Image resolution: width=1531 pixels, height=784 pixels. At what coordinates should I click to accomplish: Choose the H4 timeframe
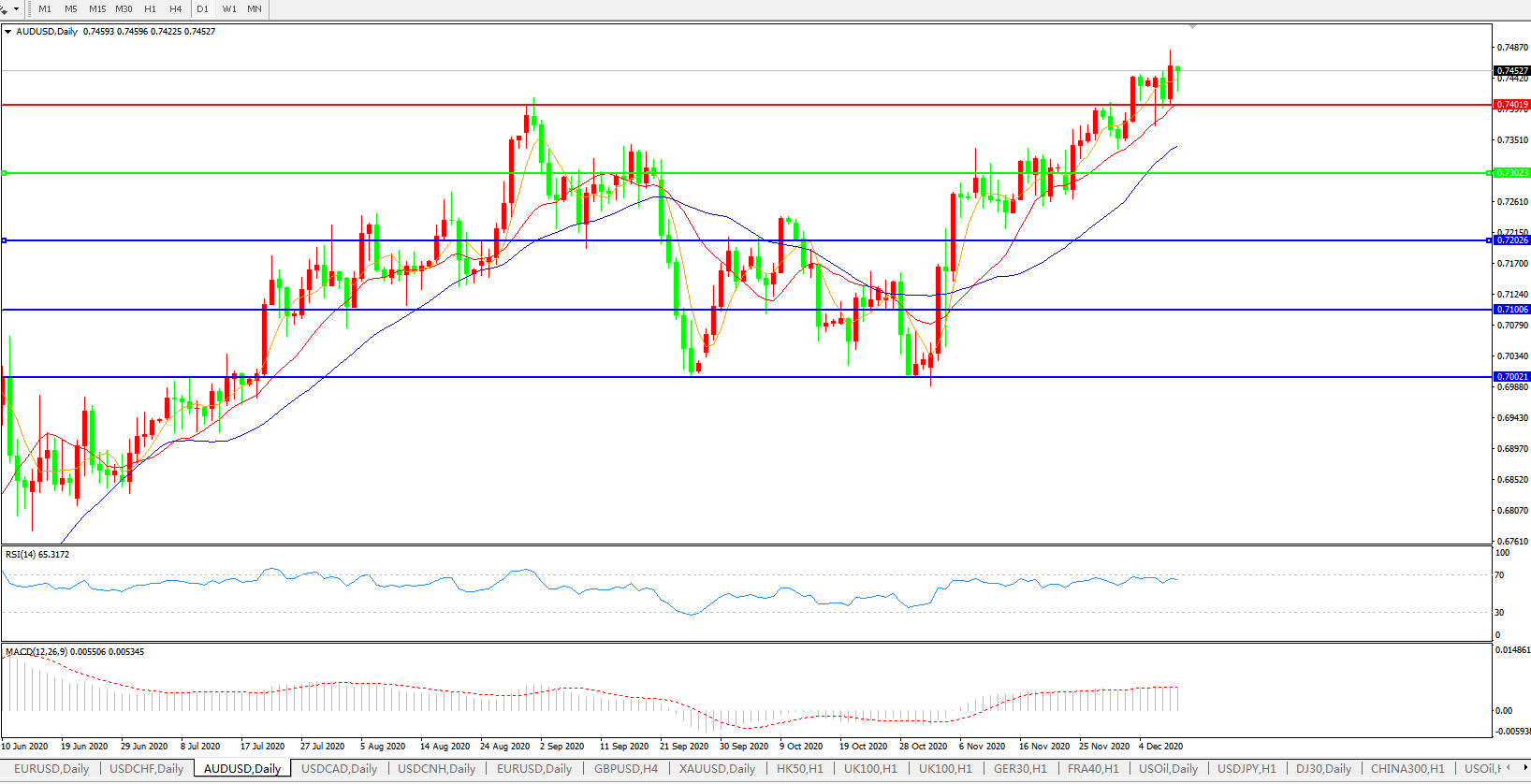coord(176,9)
